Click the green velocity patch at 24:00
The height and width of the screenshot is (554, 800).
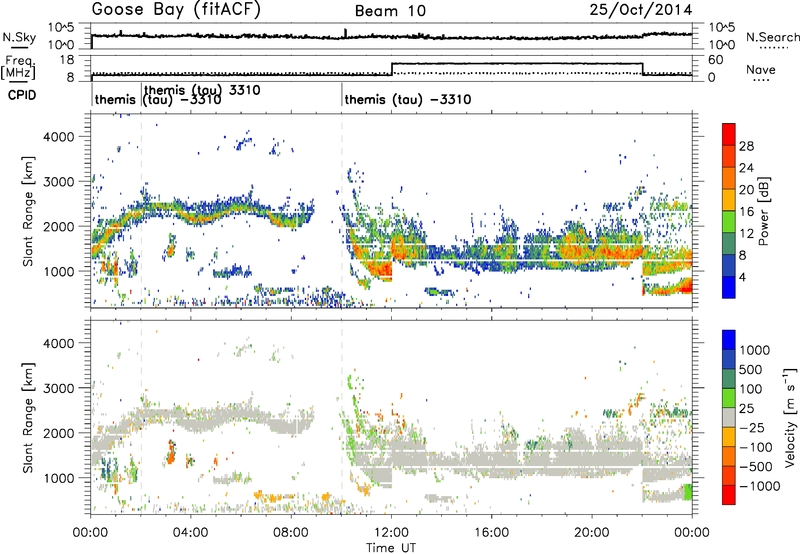[x=688, y=492]
